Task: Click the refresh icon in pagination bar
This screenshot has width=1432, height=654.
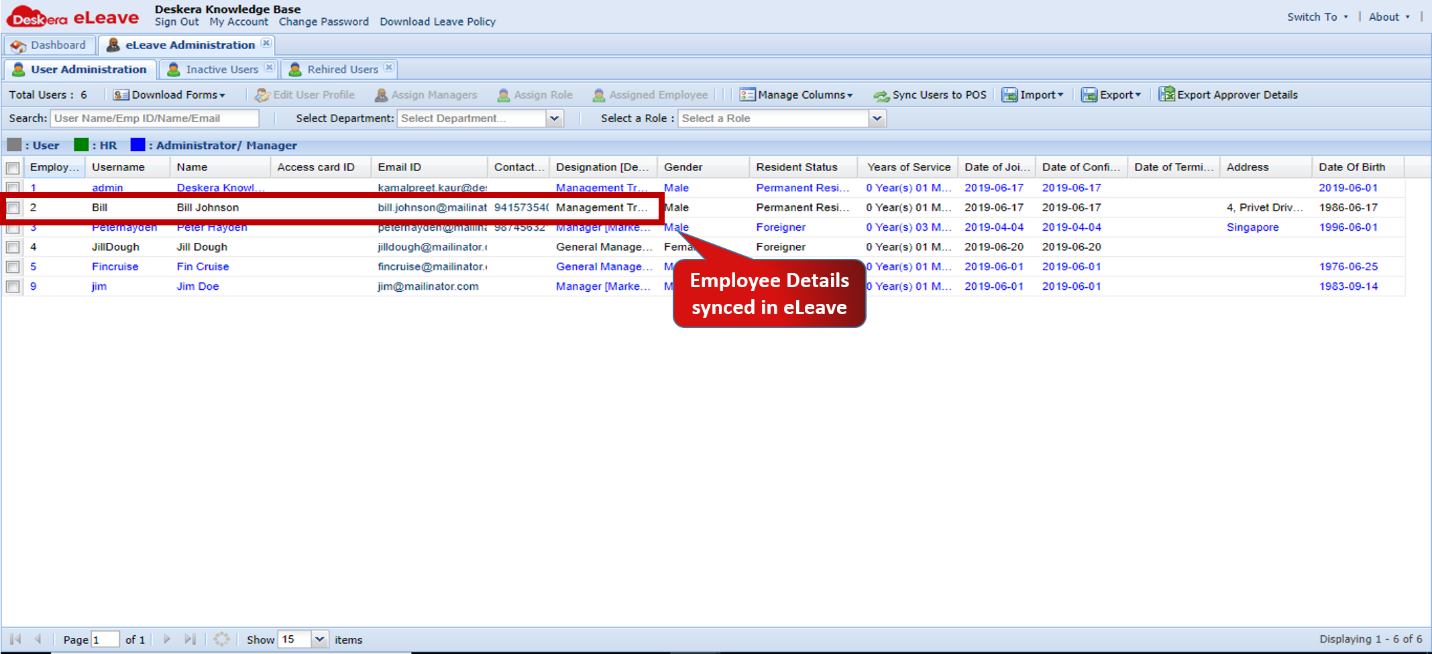Action: [x=221, y=639]
